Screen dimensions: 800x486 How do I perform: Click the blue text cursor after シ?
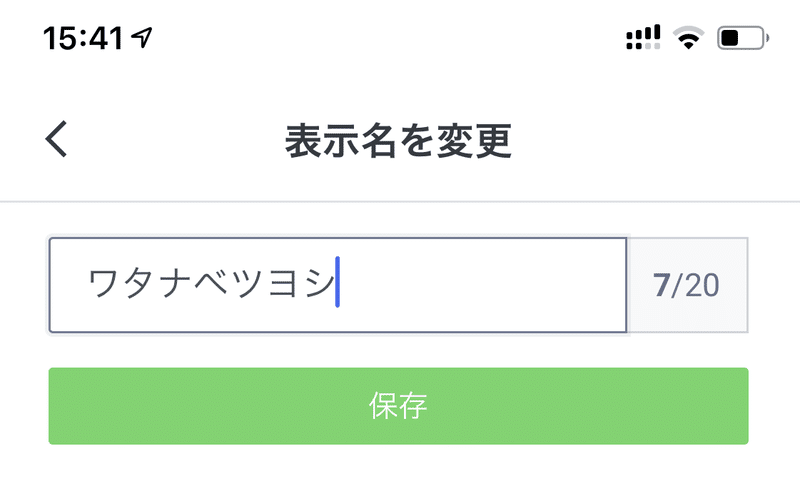338,283
